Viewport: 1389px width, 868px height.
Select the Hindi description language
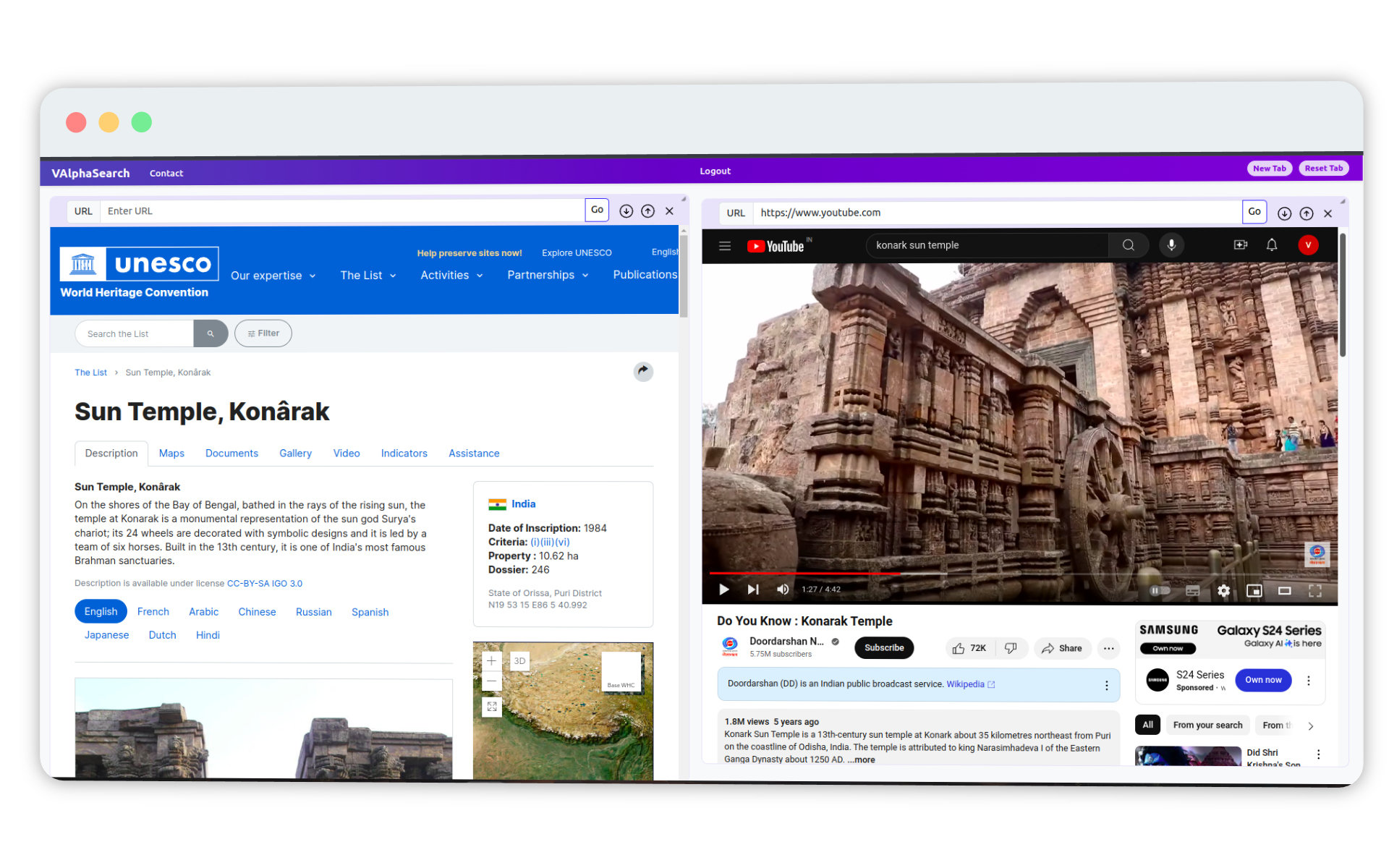(x=208, y=635)
